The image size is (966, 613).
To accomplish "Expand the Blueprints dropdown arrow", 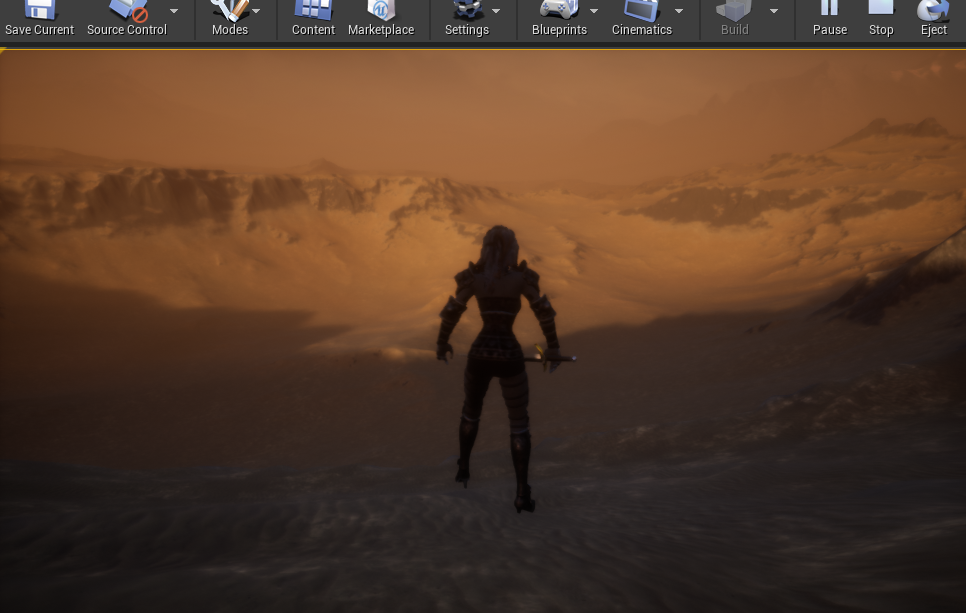I will 594,11.
